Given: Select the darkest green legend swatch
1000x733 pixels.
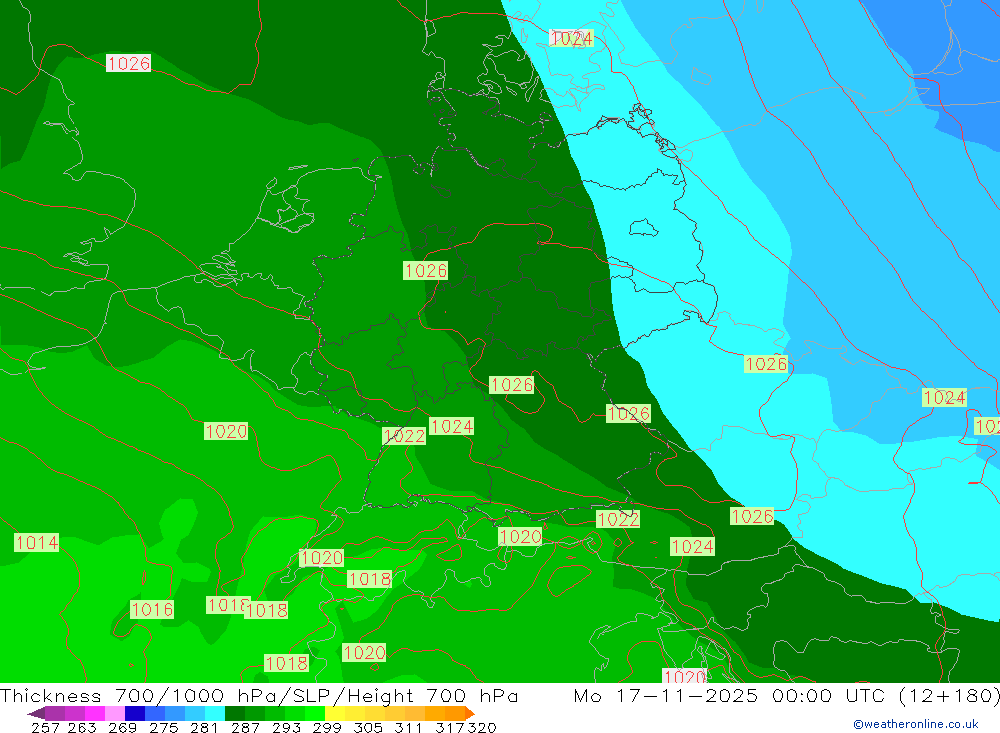Looking at the screenshot, I should click(x=235, y=713).
